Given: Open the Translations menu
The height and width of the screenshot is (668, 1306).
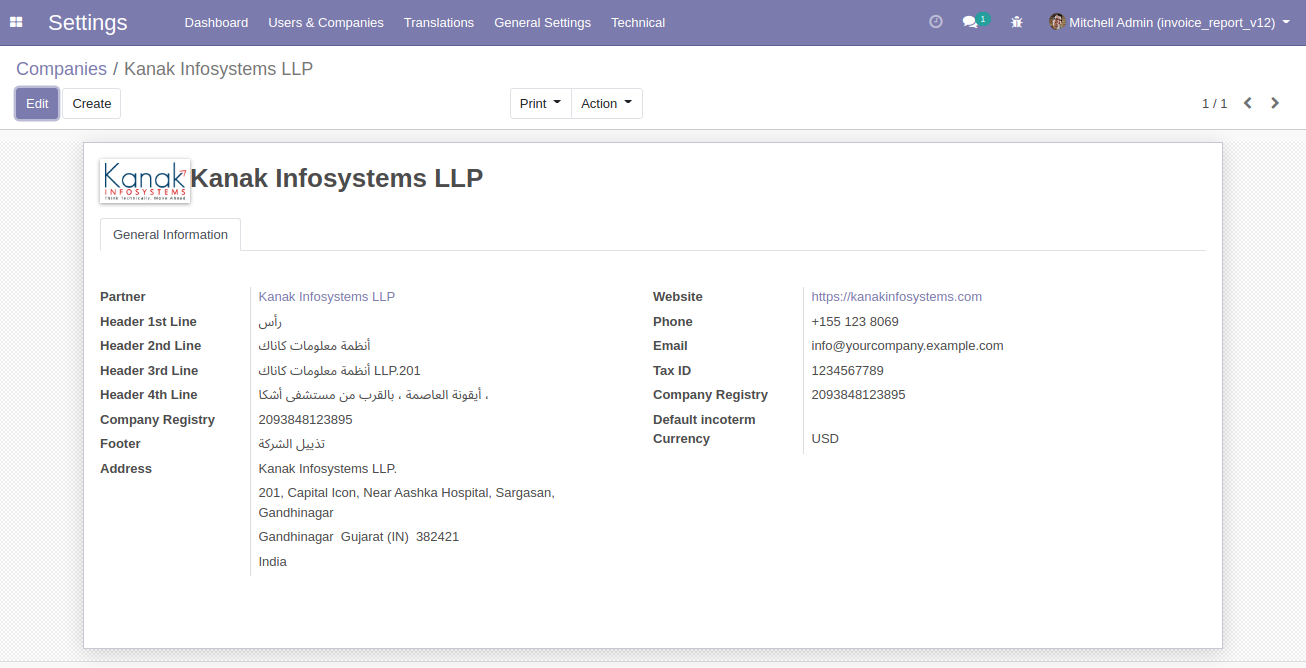Looking at the screenshot, I should point(439,22).
